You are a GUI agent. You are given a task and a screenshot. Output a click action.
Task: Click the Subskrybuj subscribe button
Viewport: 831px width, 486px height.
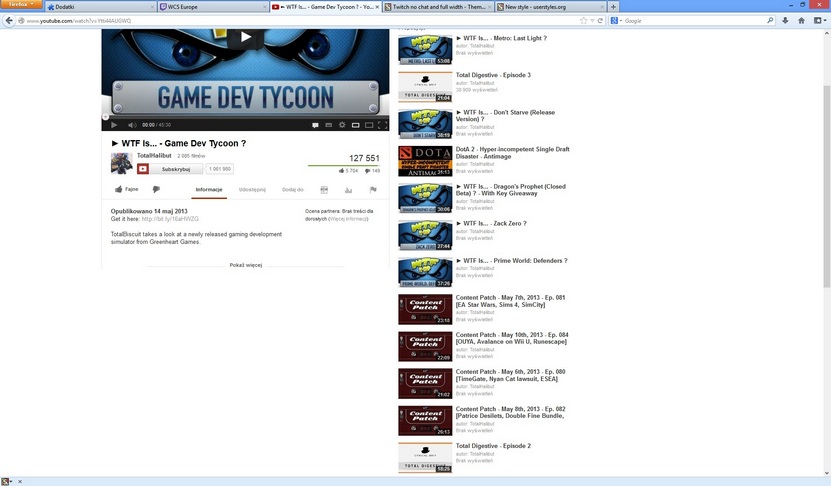click(170, 169)
